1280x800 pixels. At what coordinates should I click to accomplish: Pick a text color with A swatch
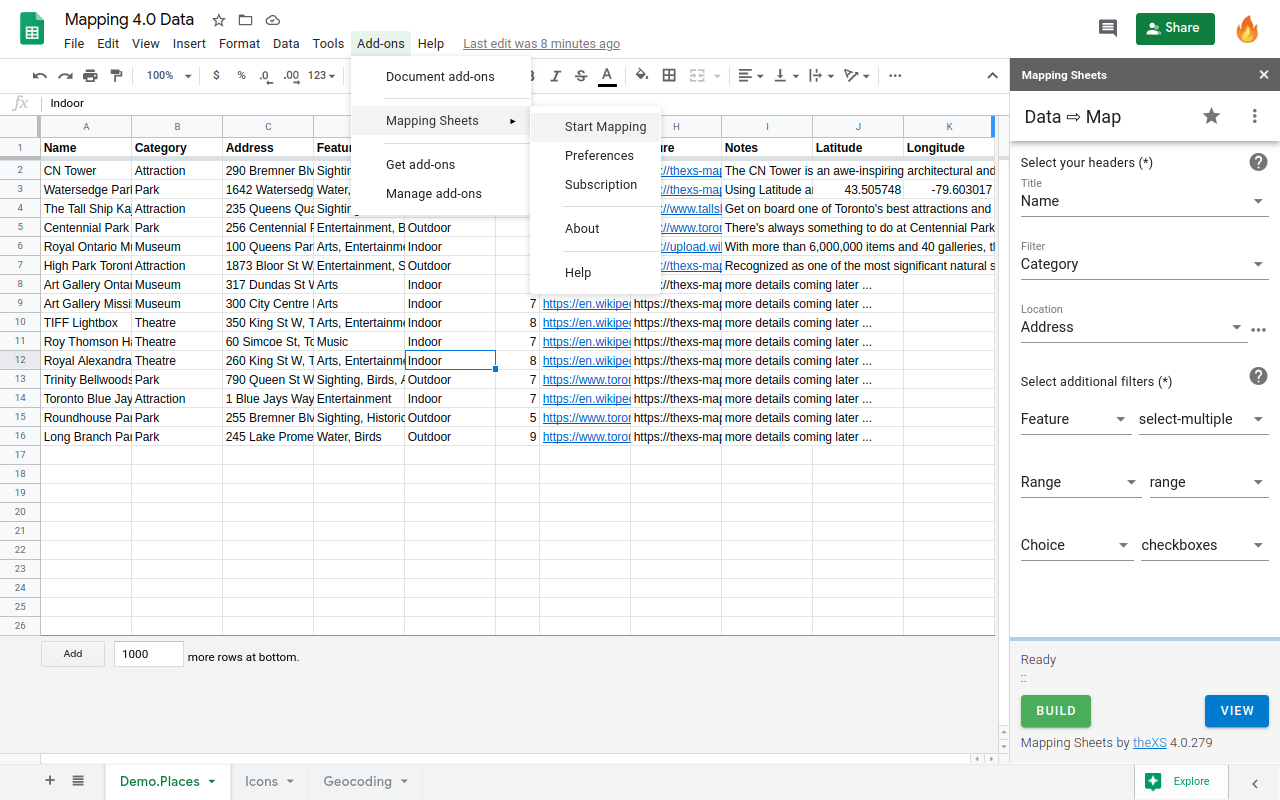pos(607,75)
